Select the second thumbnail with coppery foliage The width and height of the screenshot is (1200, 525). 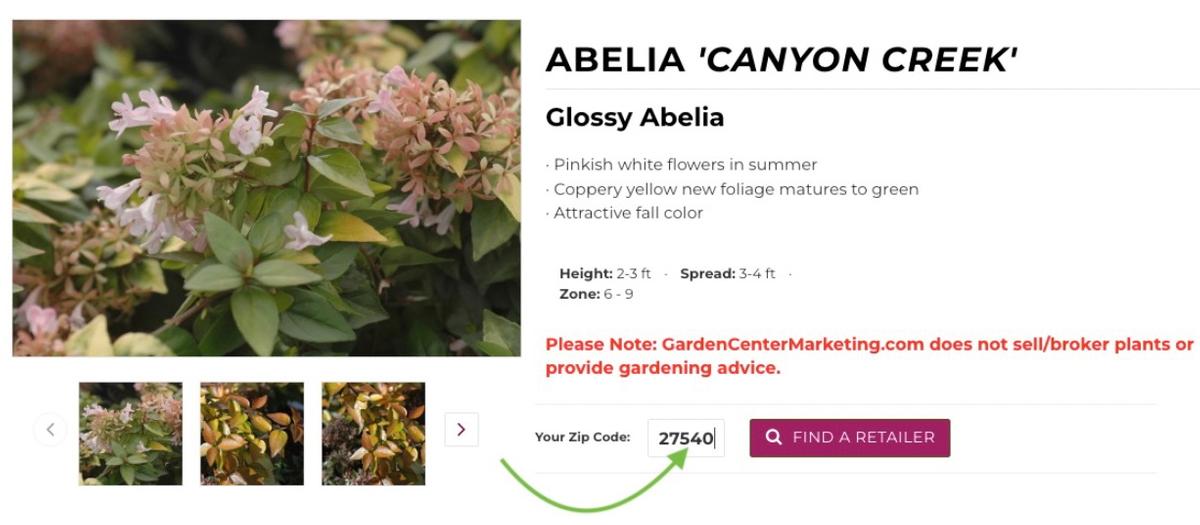pos(252,433)
